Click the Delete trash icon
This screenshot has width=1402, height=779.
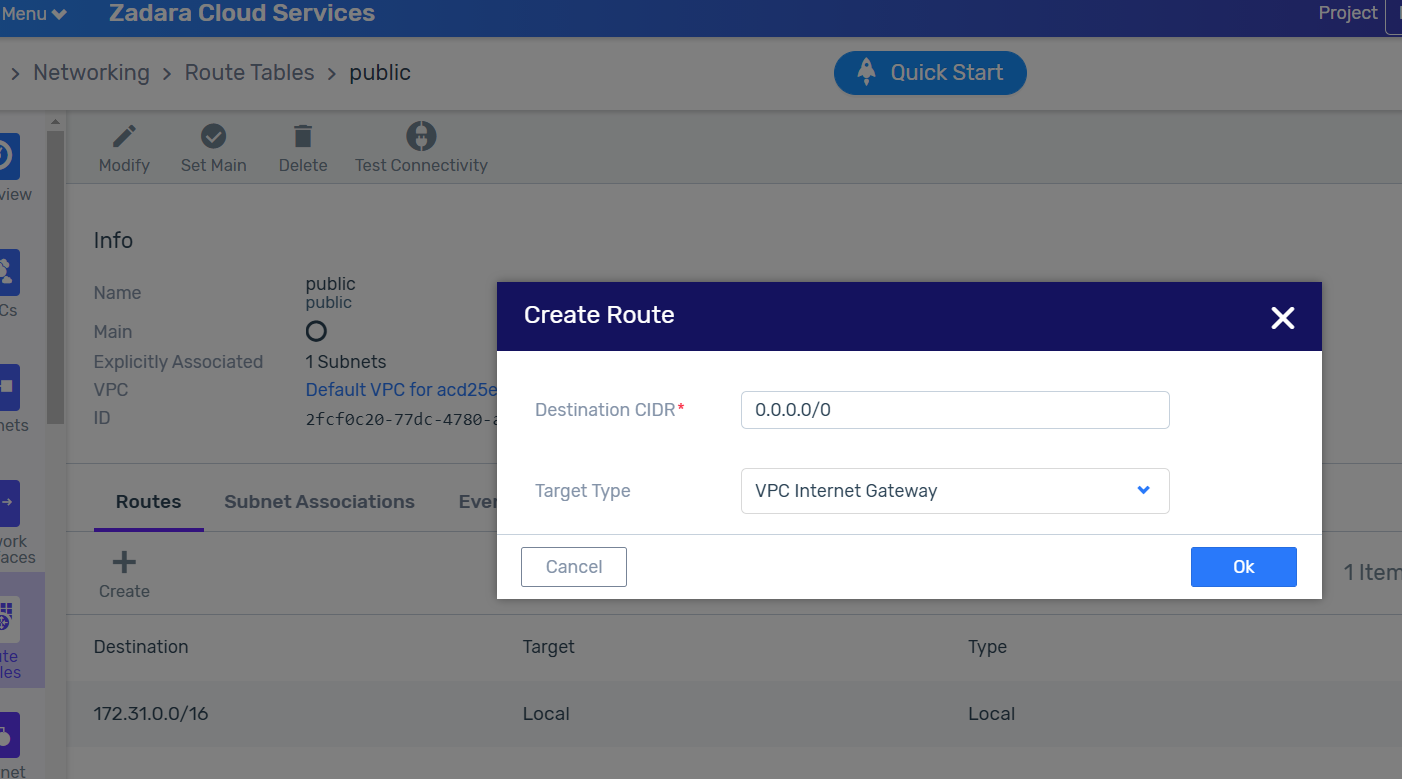[303, 137]
